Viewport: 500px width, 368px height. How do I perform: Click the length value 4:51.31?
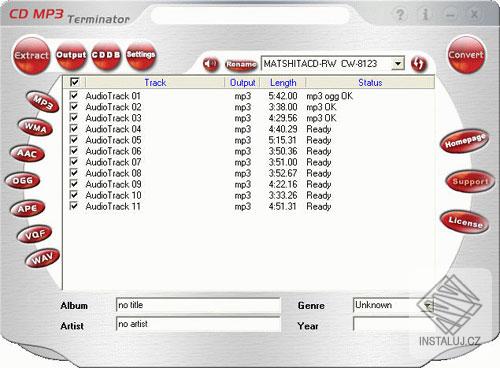(x=282, y=206)
